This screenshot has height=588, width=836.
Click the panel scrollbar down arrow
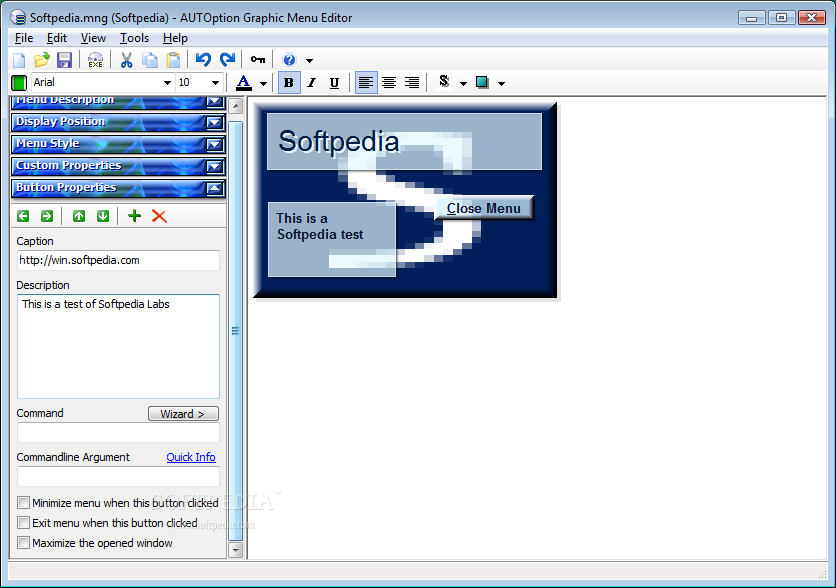(x=236, y=550)
